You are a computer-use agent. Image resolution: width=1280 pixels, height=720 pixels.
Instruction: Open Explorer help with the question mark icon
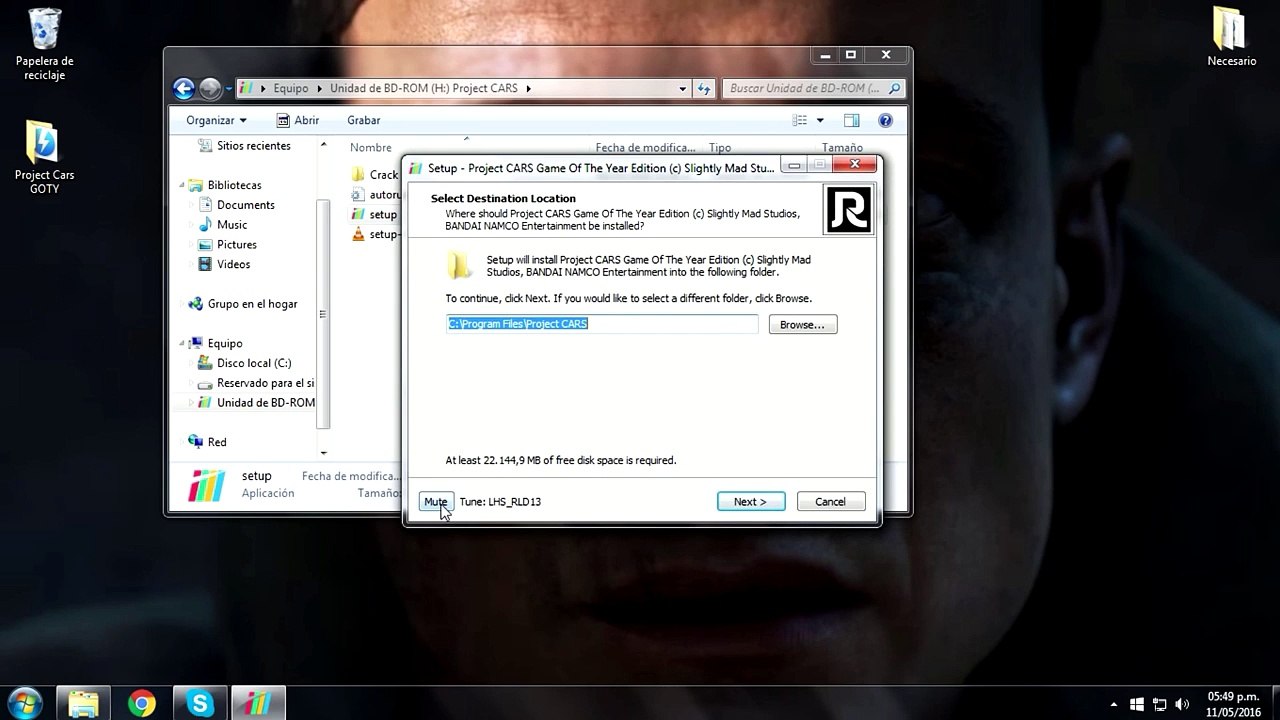(885, 120)
